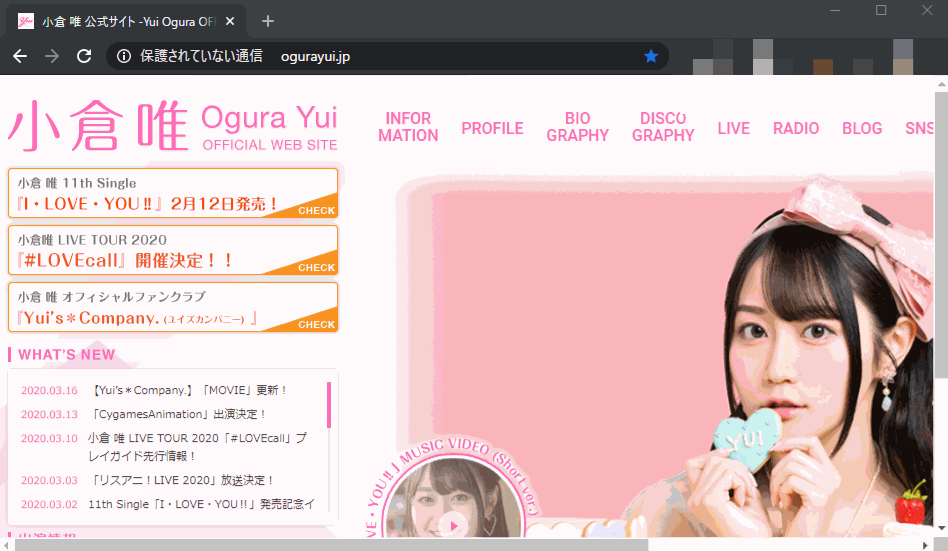948x551 pixels.
Task: Open a new tab with plus button
Action: click(268, 21)
